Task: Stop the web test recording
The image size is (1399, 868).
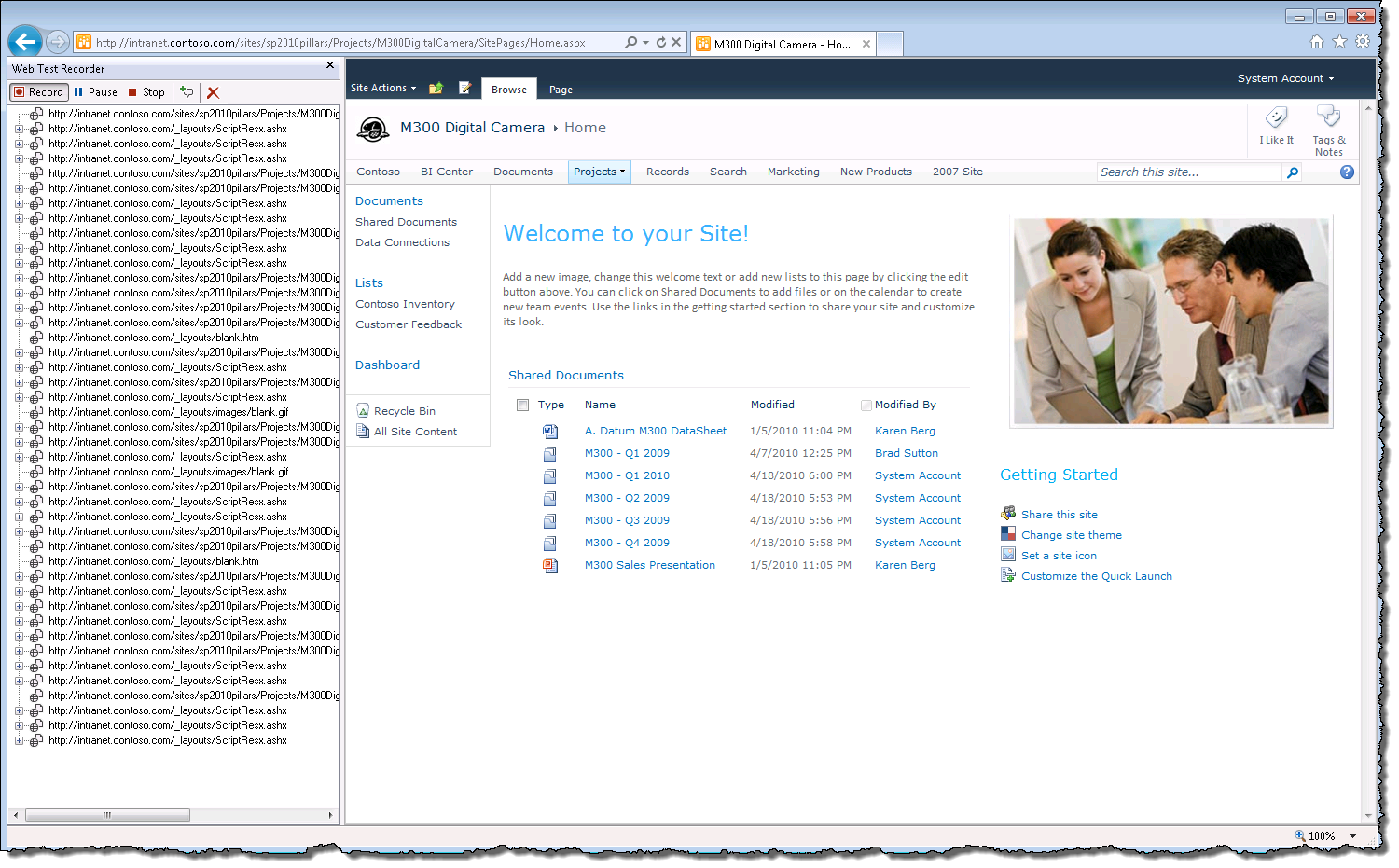Action: [x=146, y=92]
